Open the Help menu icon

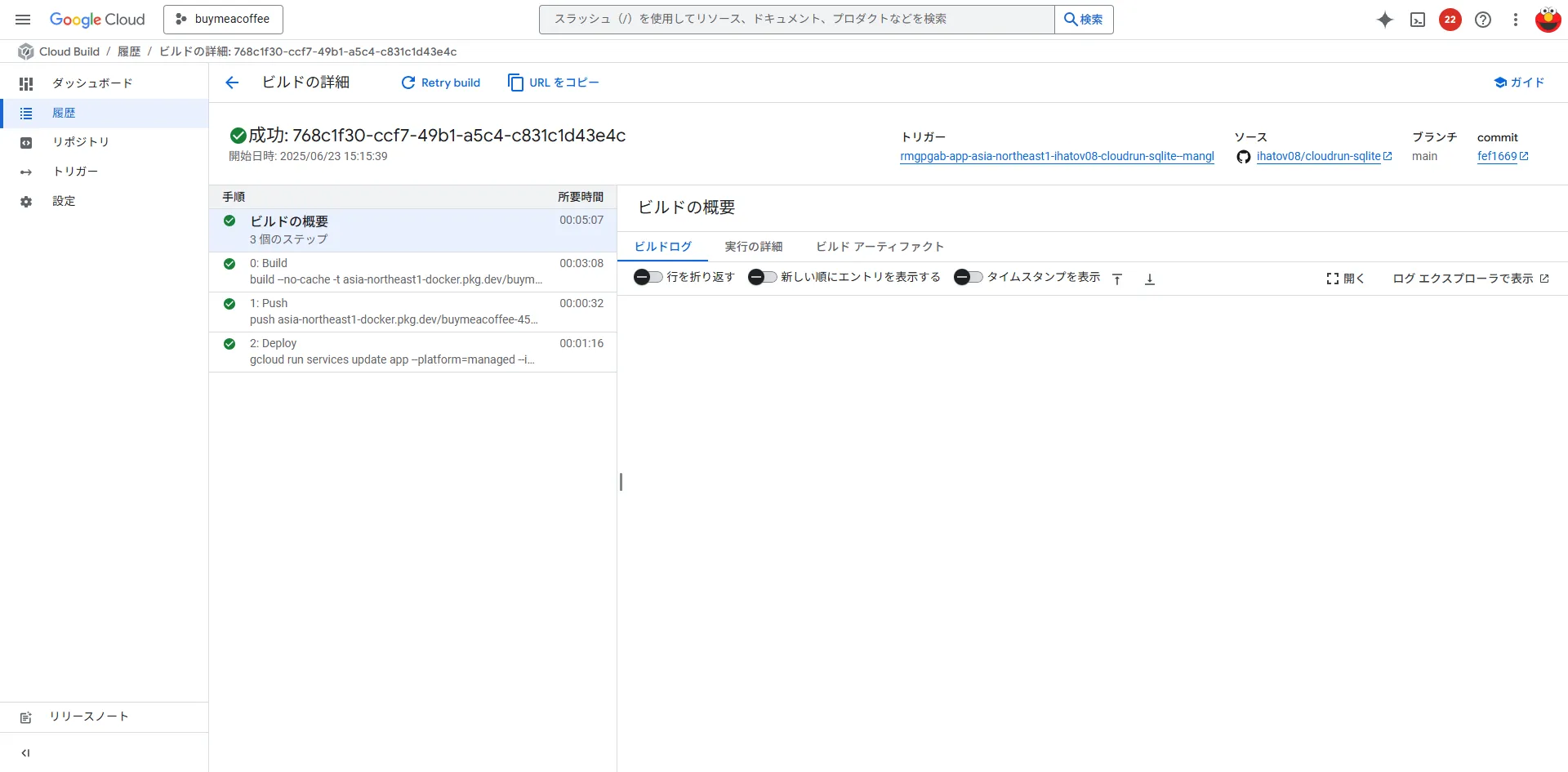1482,20
